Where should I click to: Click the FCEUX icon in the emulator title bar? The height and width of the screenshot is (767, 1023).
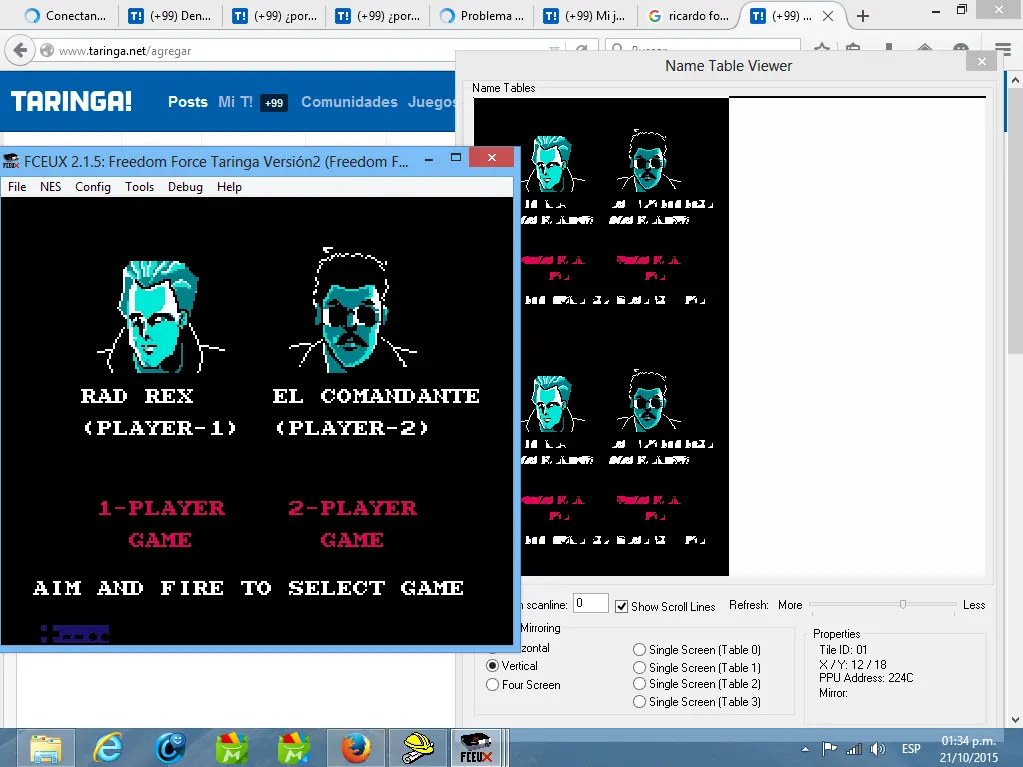point(11,161)
